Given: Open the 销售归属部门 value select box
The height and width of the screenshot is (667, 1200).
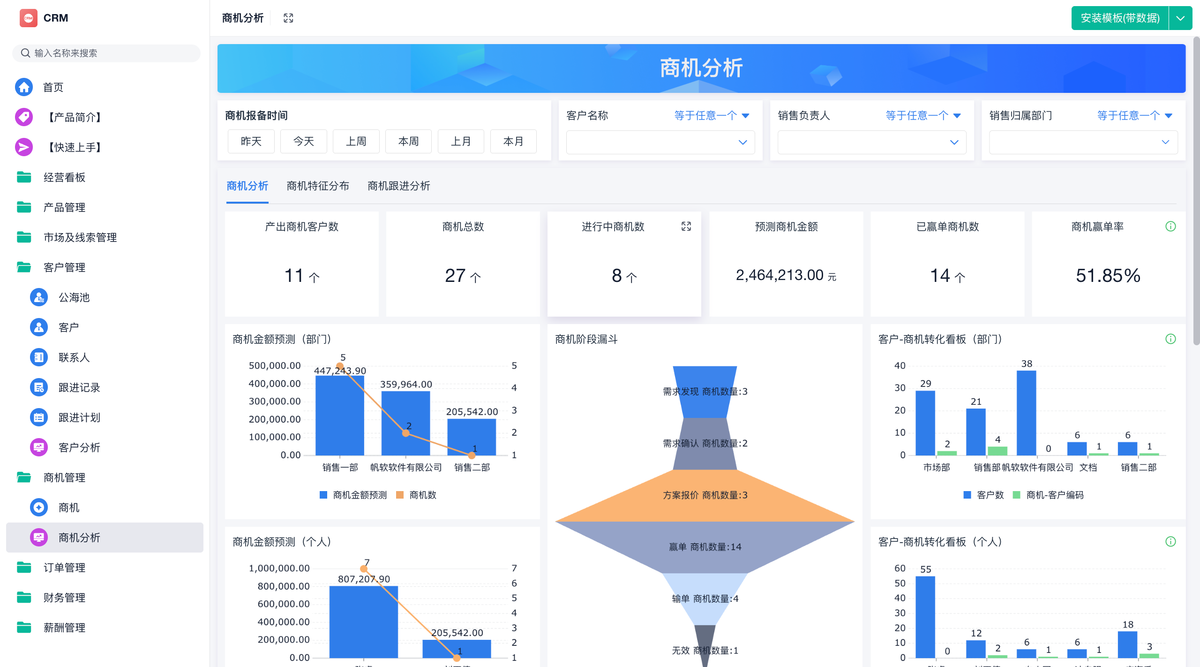Looking at the screenshot, I should point(1083,142).
